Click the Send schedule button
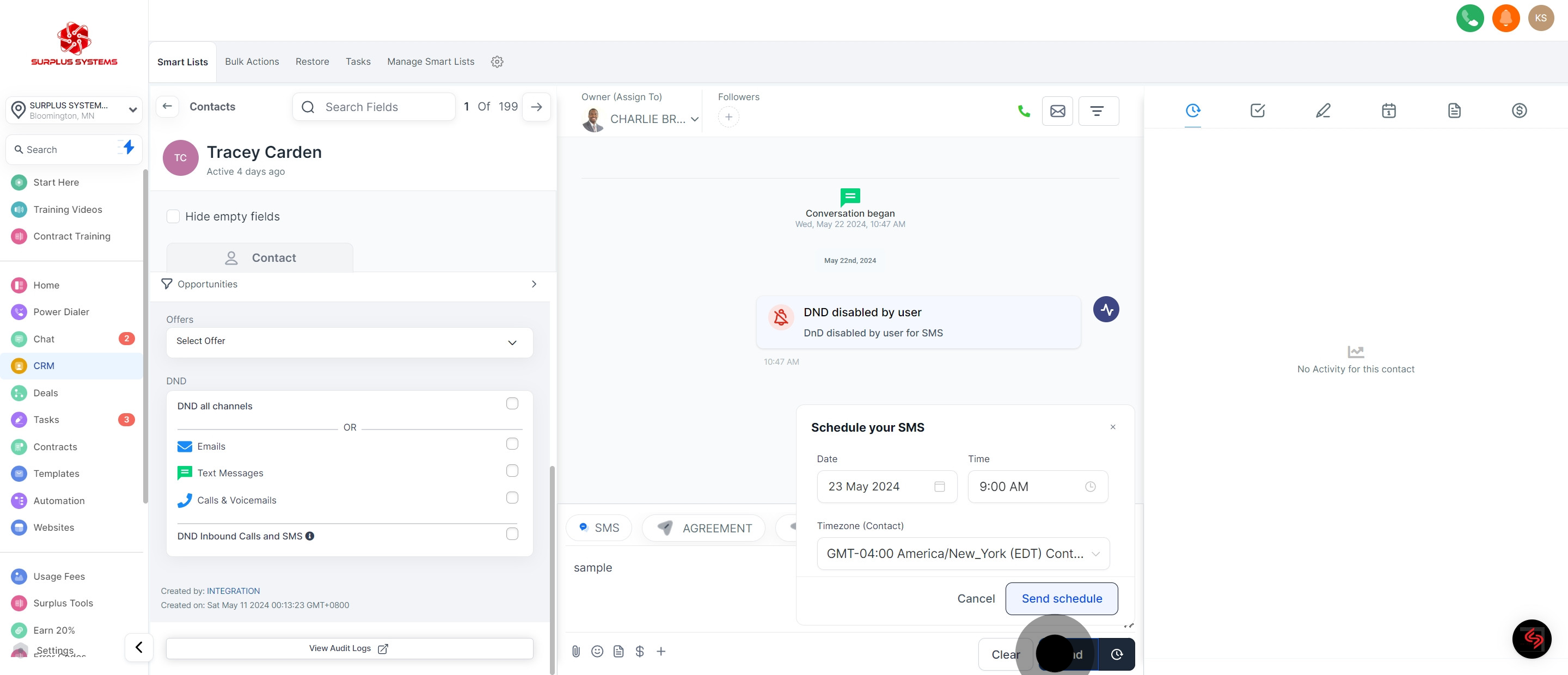The width and height of the screenshot is (1568, 675). pyautogui.click(x=1061, y=599)
